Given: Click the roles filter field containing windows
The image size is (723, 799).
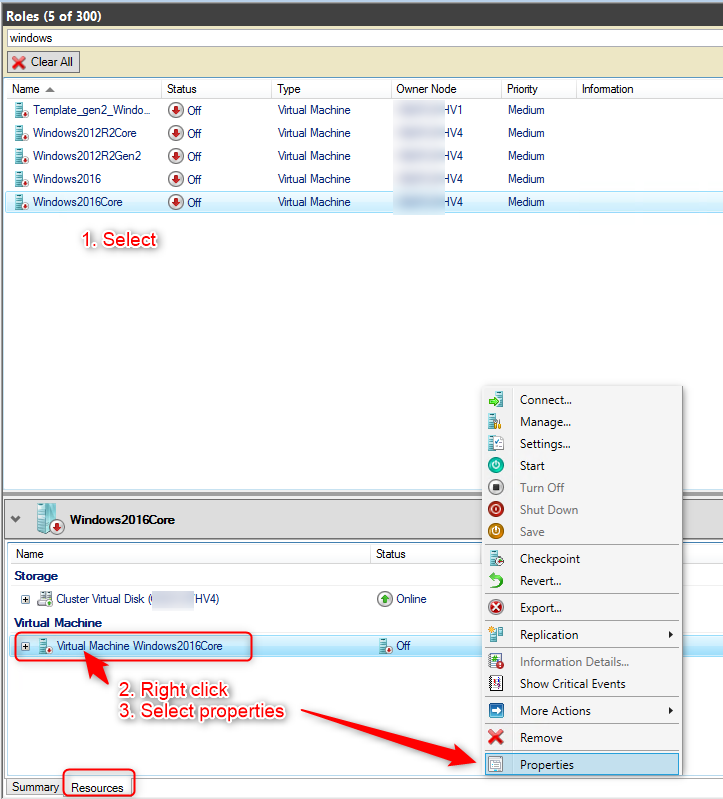Looking at the screenshot, I should [x=365, y=38].
